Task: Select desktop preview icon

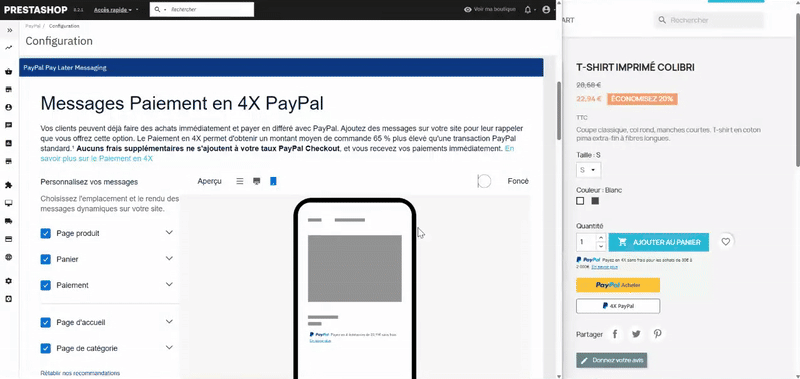Action: pos(257,181)
